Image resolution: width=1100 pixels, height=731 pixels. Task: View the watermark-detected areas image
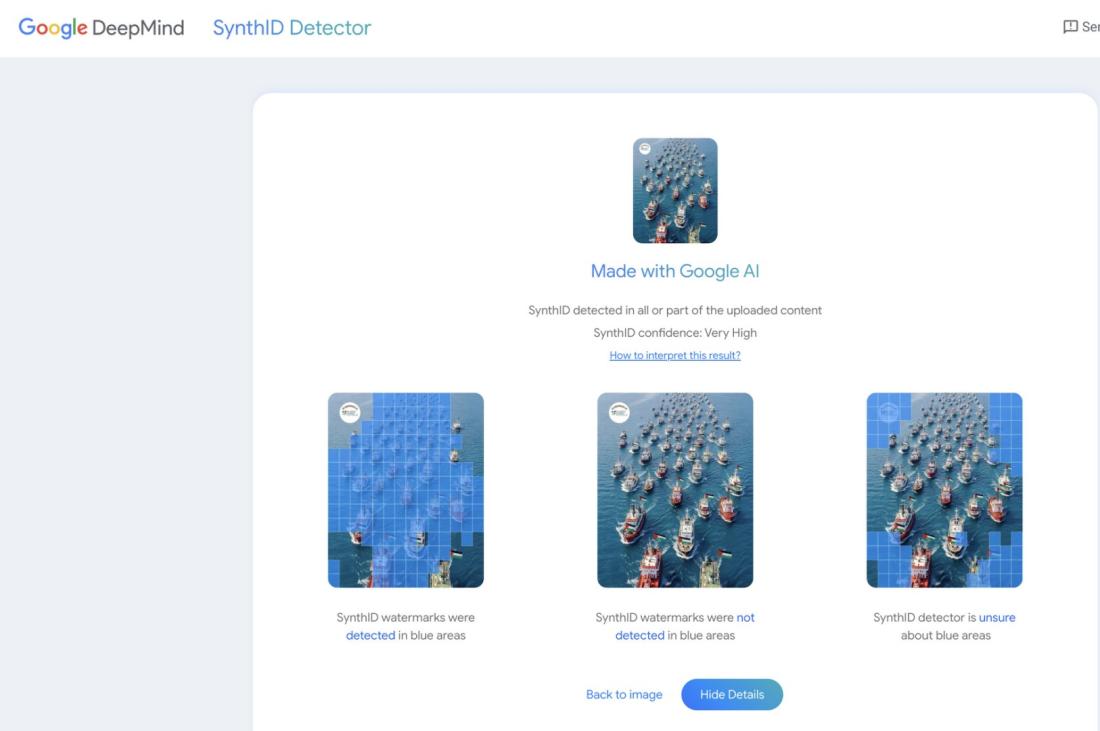(405, 490)
